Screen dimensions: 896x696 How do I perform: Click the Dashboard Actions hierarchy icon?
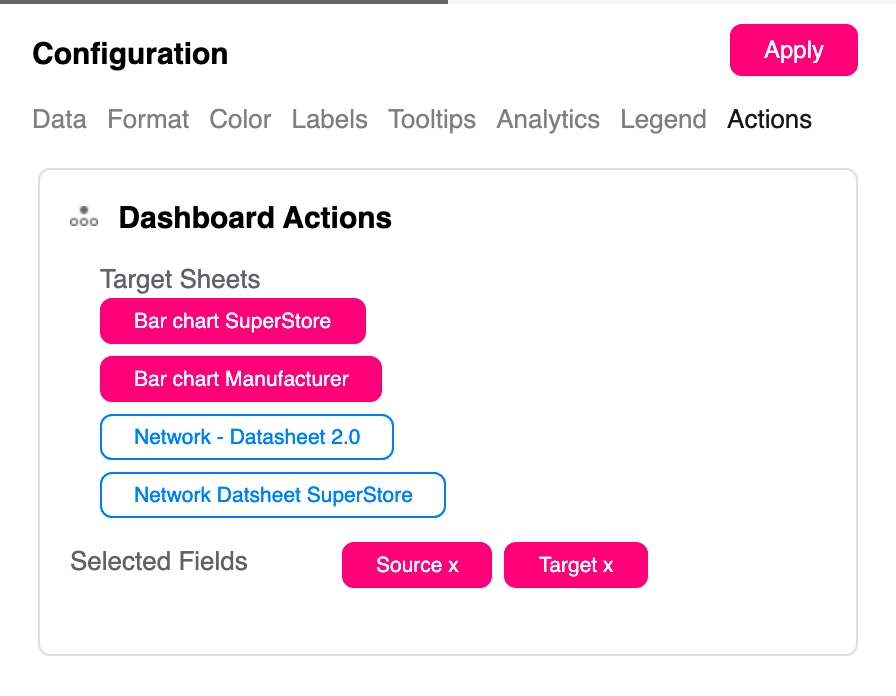pyautogui.click(x=84, y=217)
